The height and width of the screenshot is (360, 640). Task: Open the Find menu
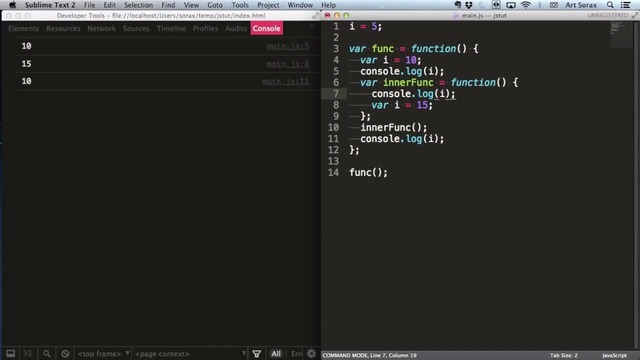[x=168, y=5]
